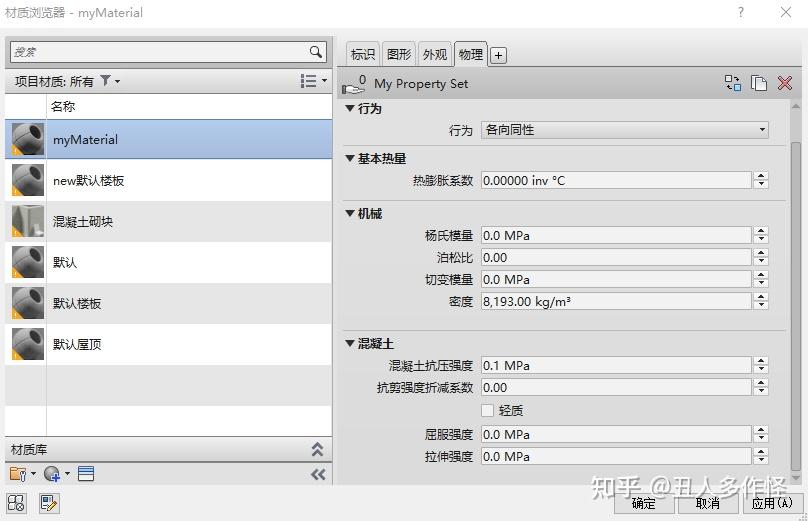Toggle the library panel view icon

(86, 474)
